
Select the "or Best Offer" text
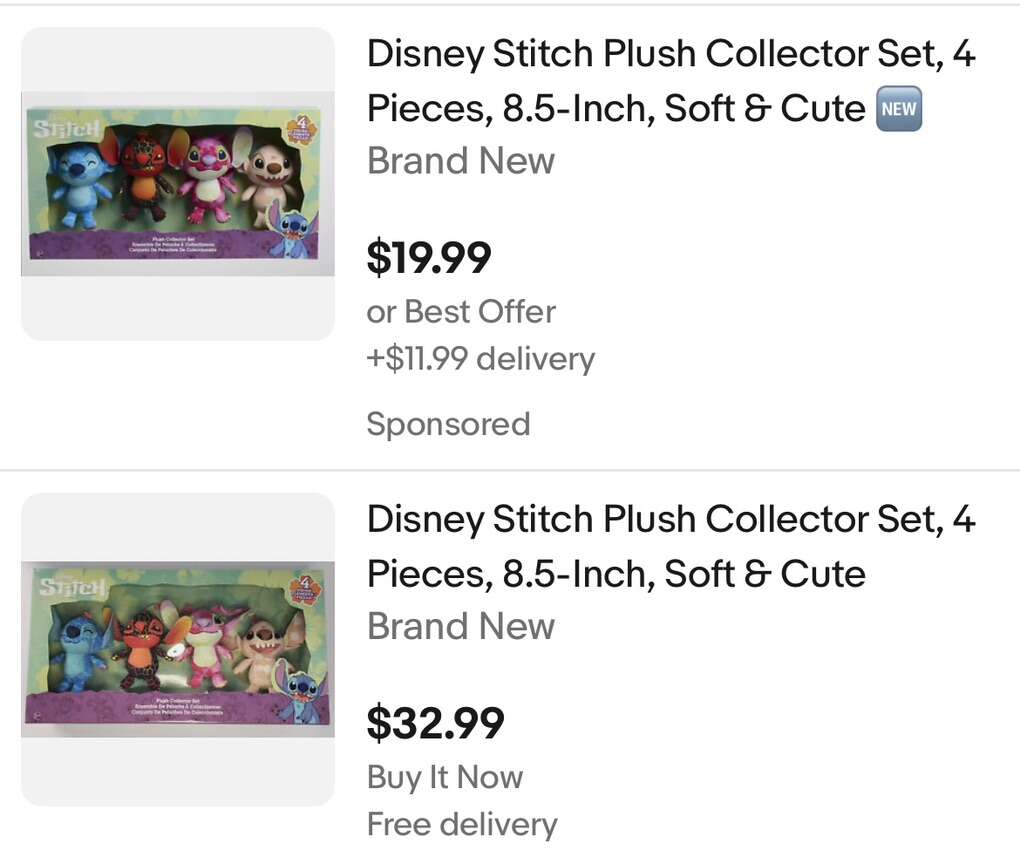click(460, 312)
